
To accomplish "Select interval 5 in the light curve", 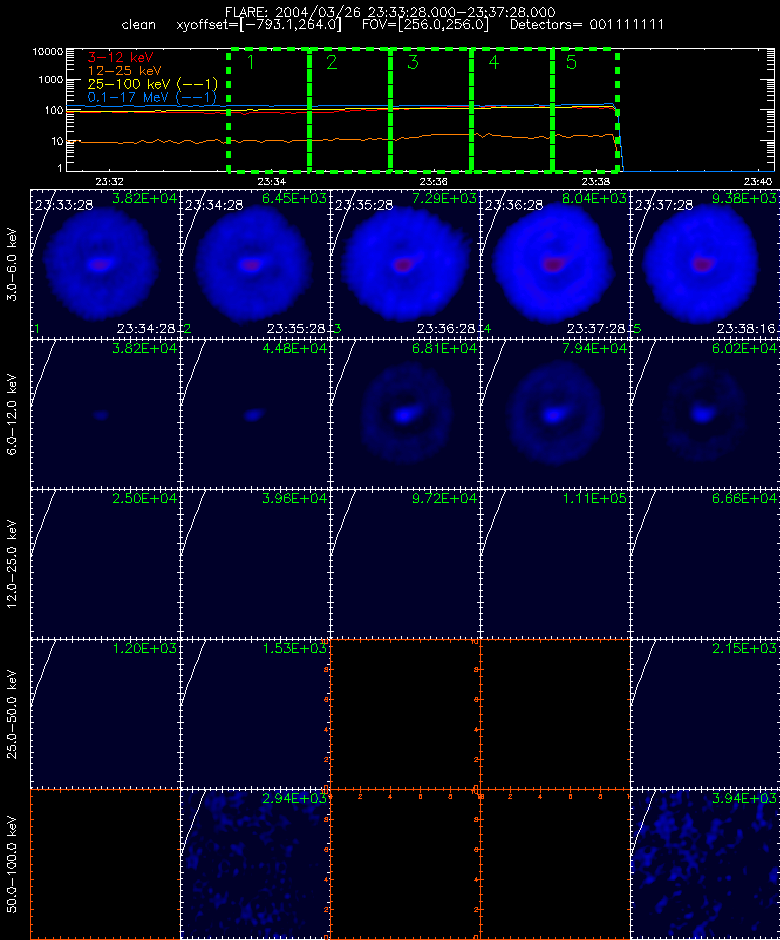I will (x=585, y=110).
